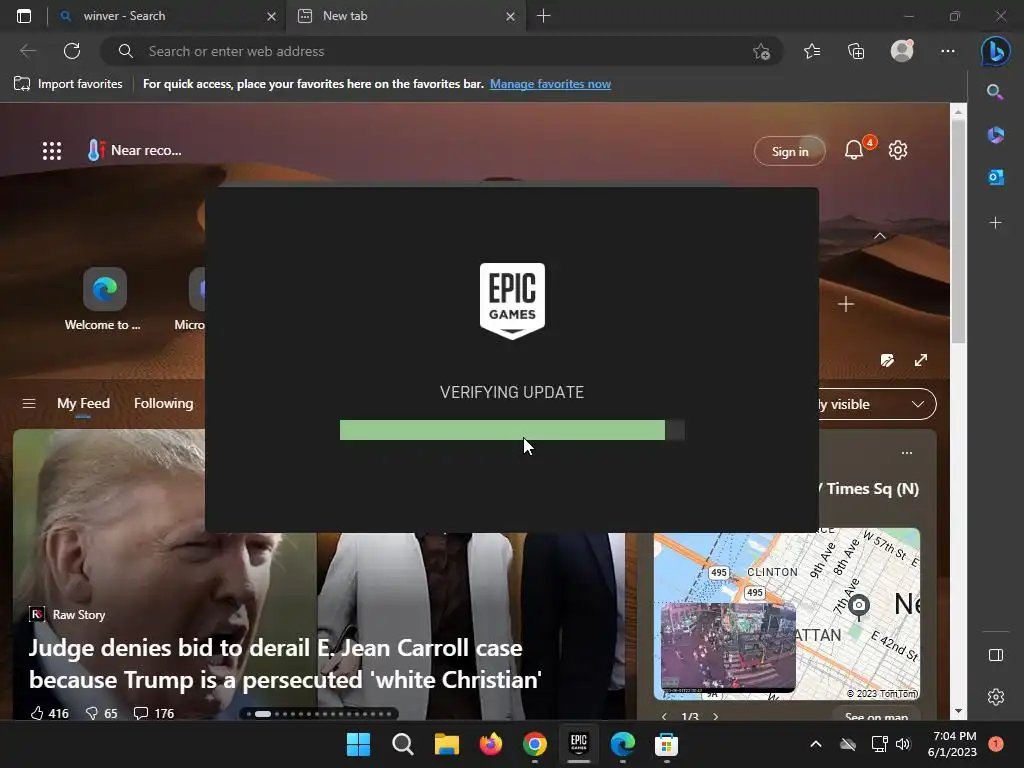Viewport: 1024px width, 768px height.
Task: Open the 'Judge denies bid' news headline
Action: pos(285,664)
